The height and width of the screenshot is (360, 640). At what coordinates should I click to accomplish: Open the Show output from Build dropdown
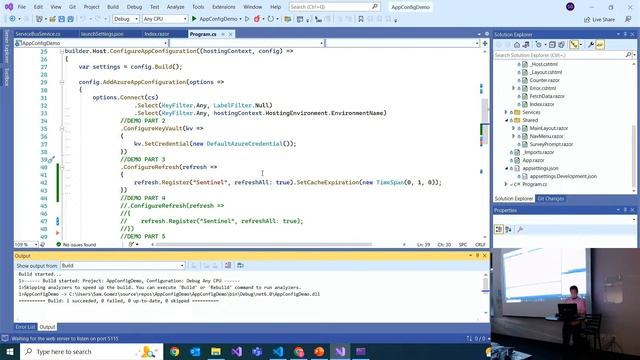[x=122, y=266]
